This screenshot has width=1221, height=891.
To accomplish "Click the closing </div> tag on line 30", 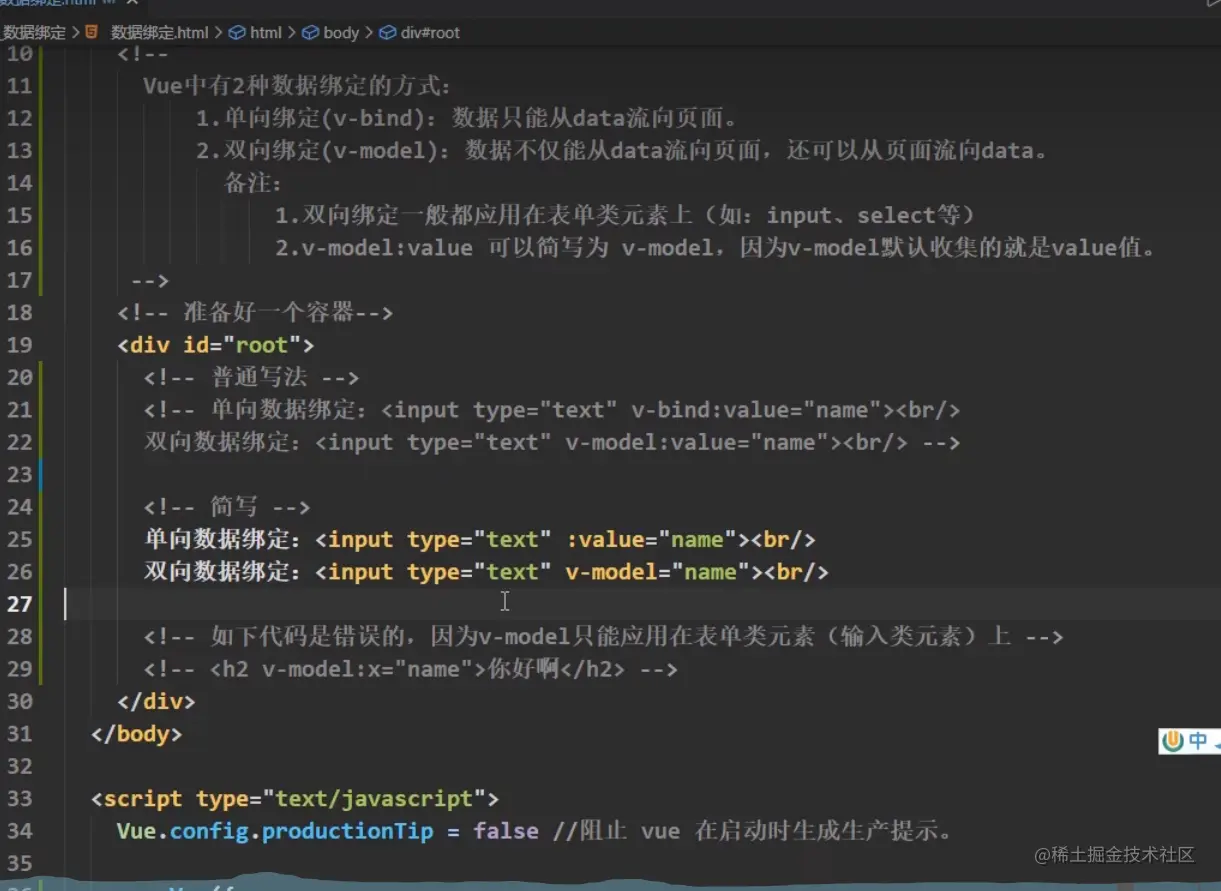I will pos(156,701).
